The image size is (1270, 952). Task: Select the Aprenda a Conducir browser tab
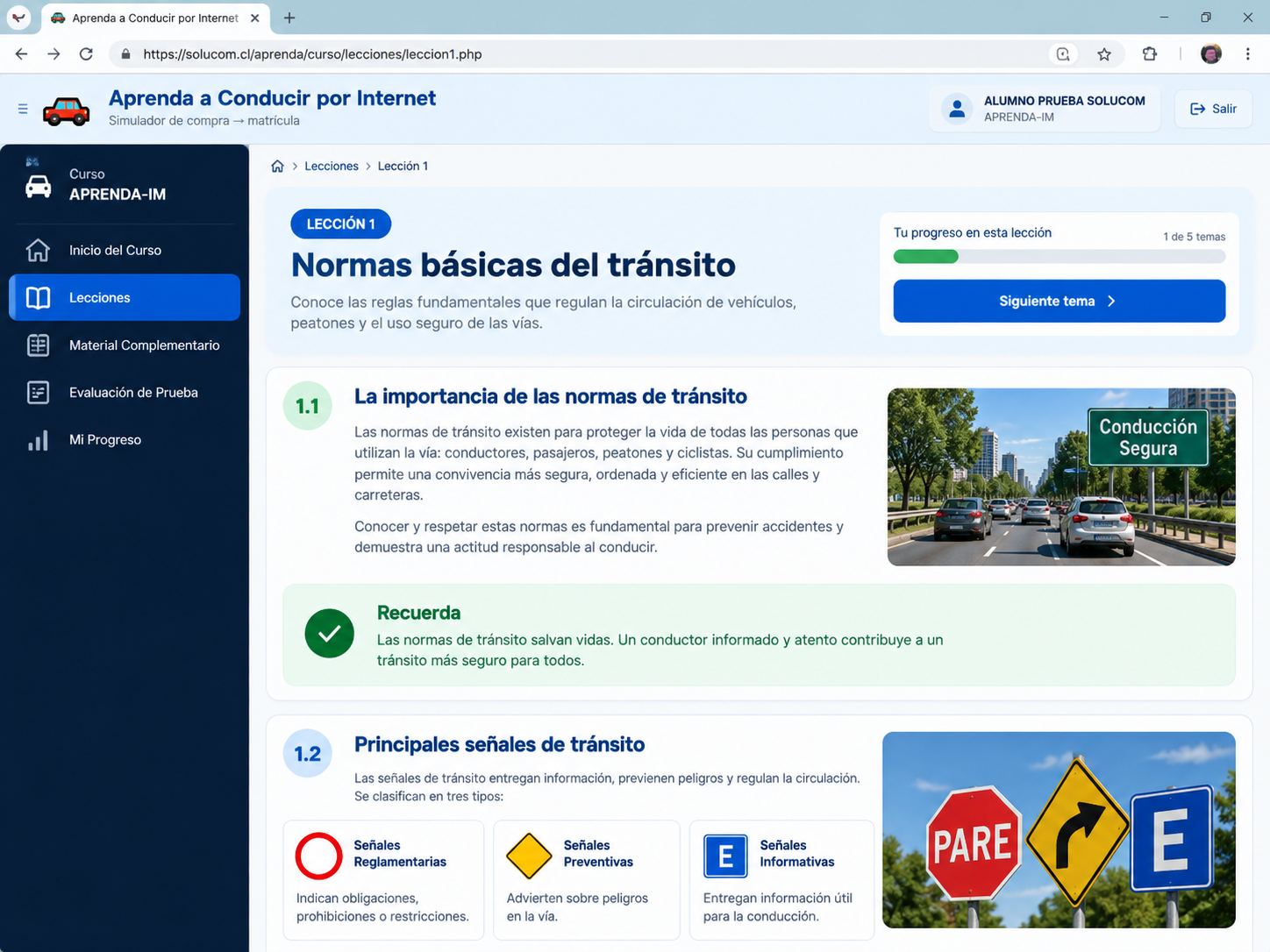click(154, 18)
